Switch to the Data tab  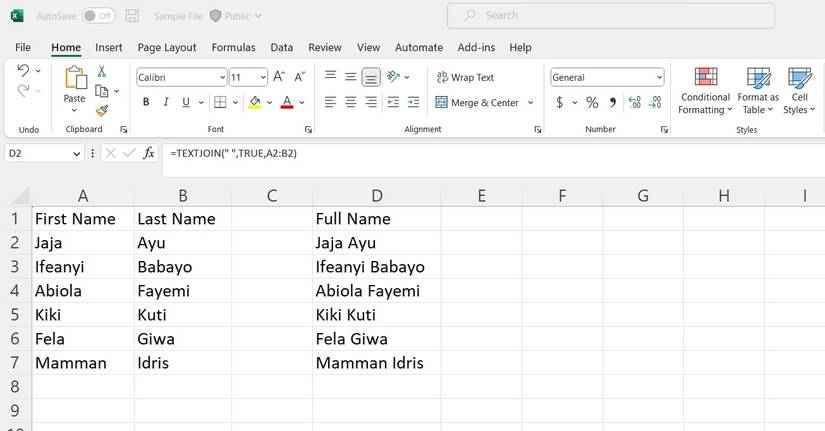click(281, 47)
